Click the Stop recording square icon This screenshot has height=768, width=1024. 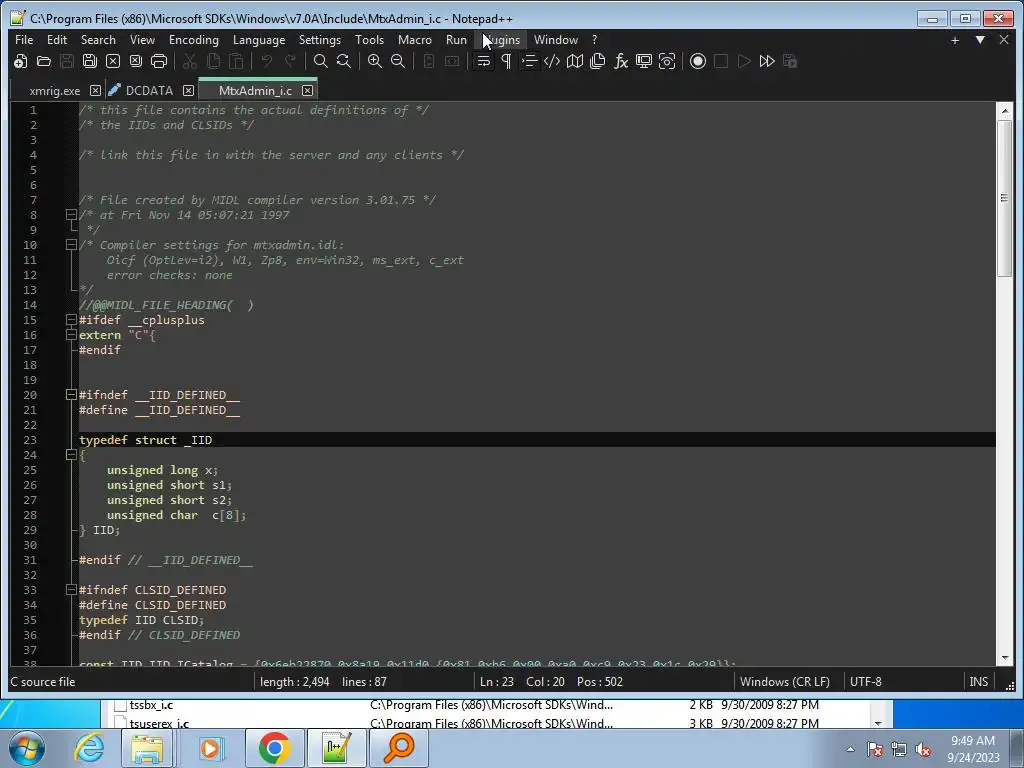(x=721, y=61)
